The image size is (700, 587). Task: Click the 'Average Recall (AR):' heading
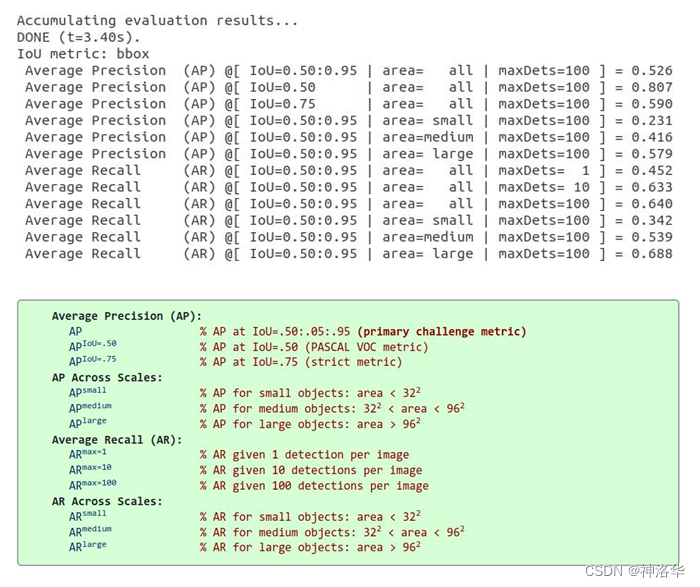click(x=117, y=440)
